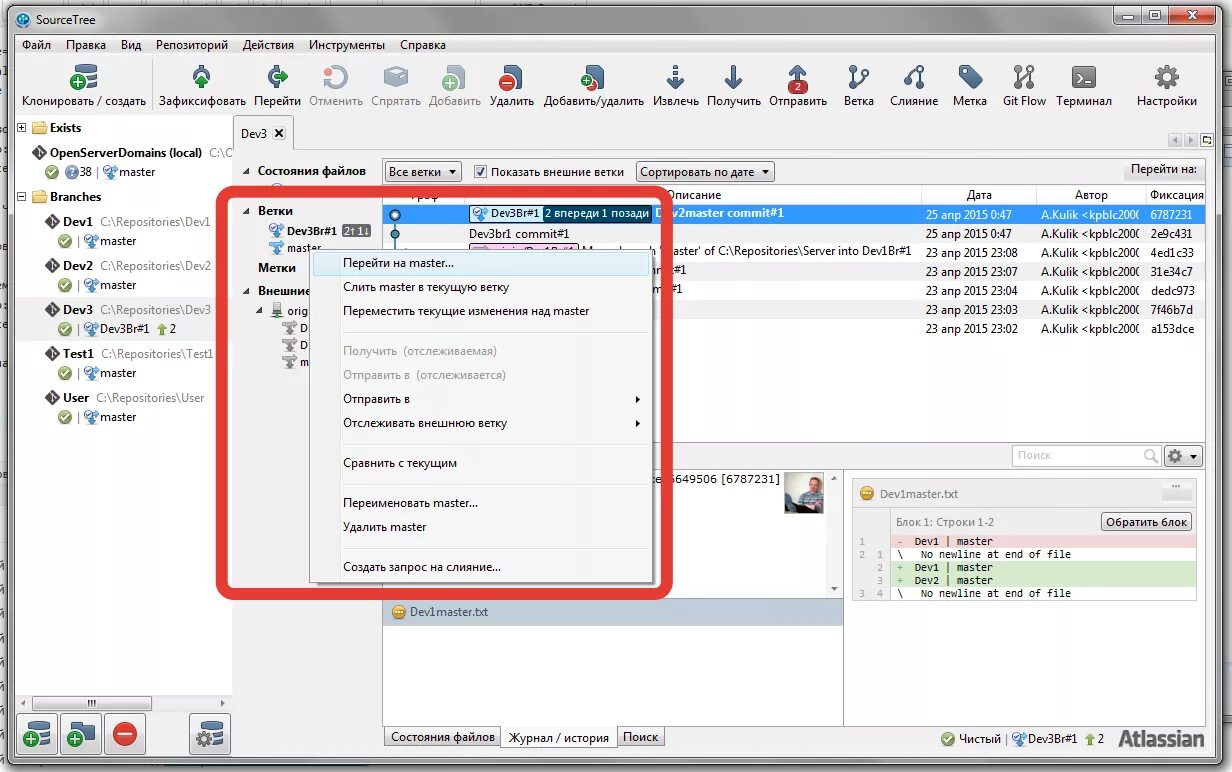Open Отслеживать внешнюю ветку submenu

(x=480, y=423)
